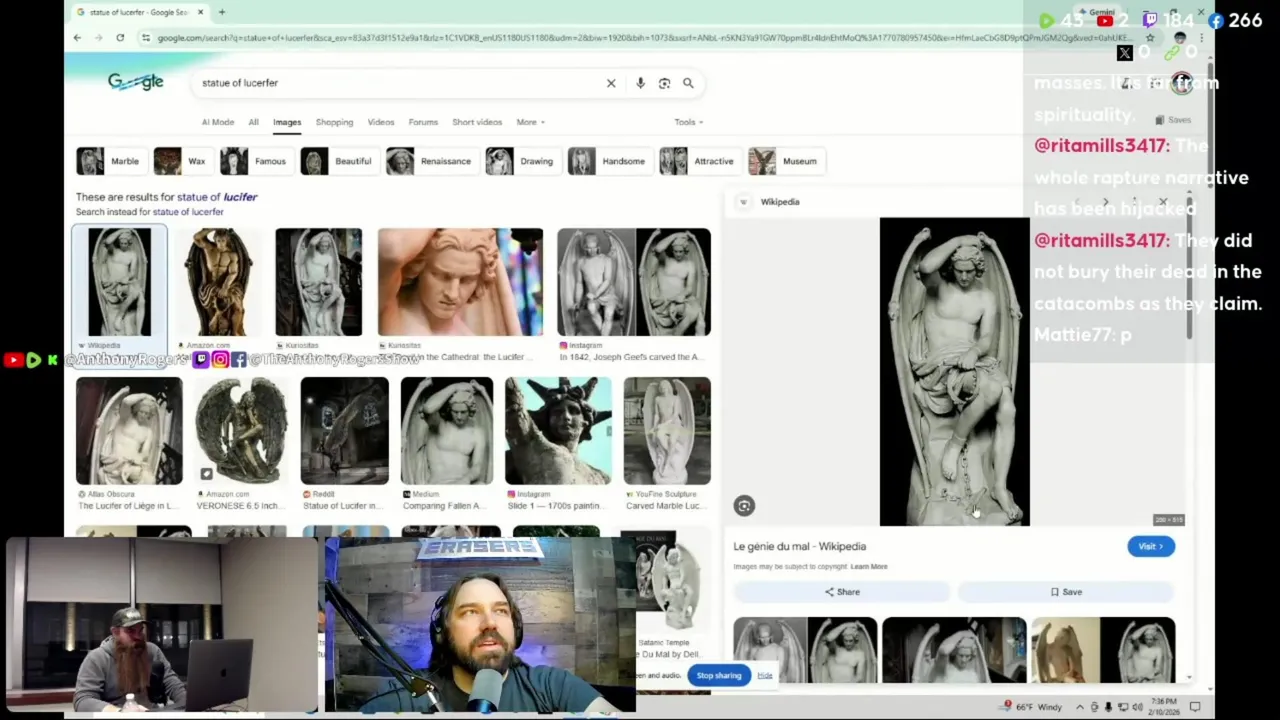The image size is (1280, 720).
Task: Filter results by Famous chip
Action: 256,161
